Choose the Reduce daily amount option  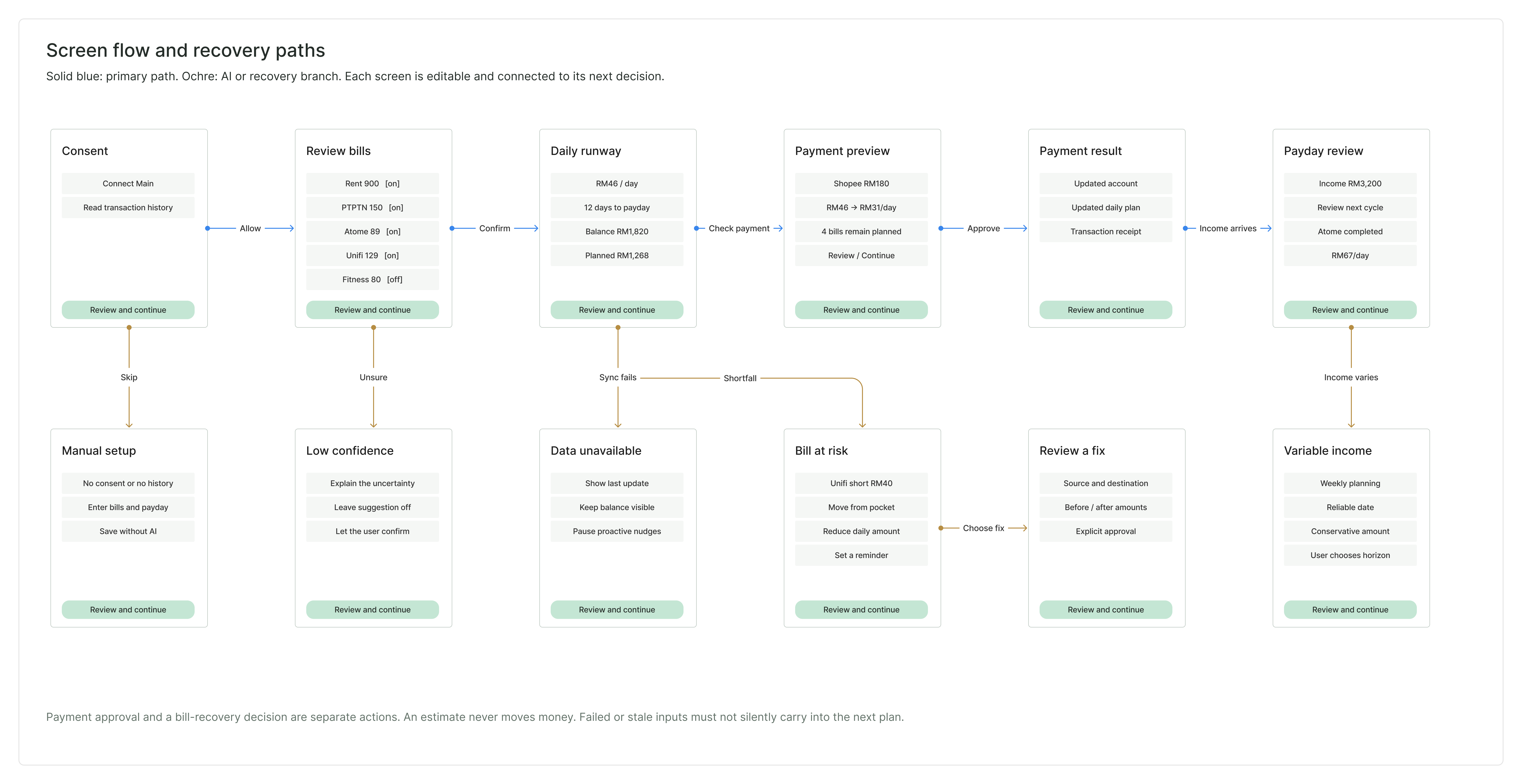862,531
